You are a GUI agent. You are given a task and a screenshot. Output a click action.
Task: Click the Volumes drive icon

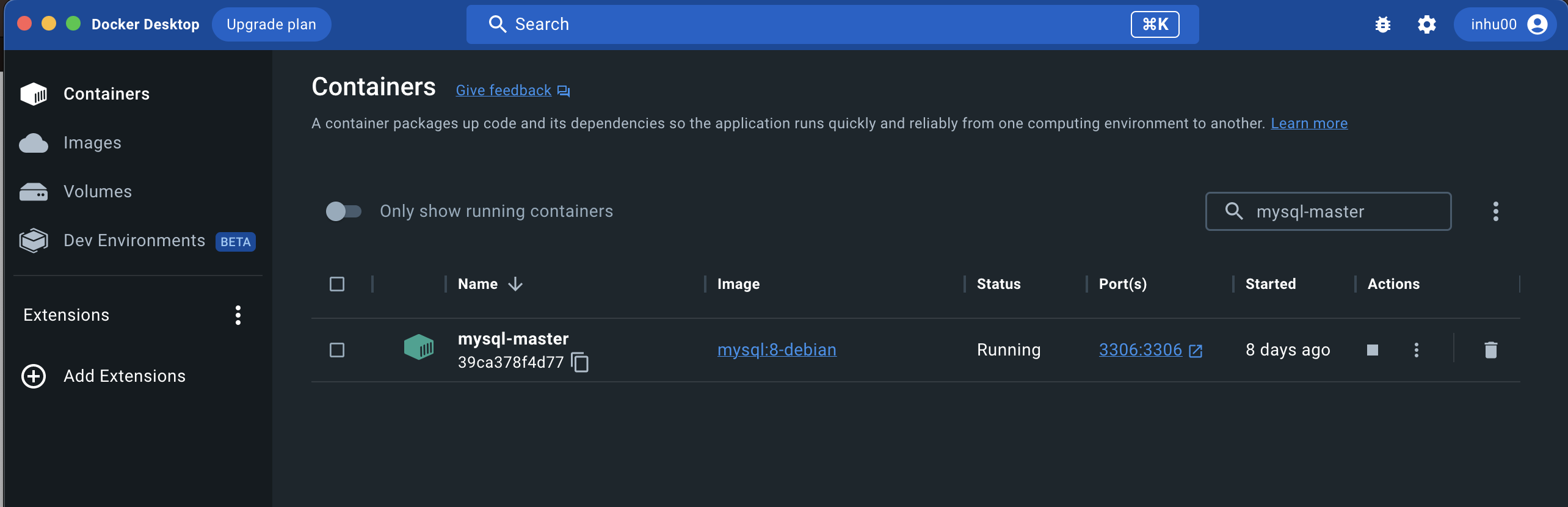(34, 192)
